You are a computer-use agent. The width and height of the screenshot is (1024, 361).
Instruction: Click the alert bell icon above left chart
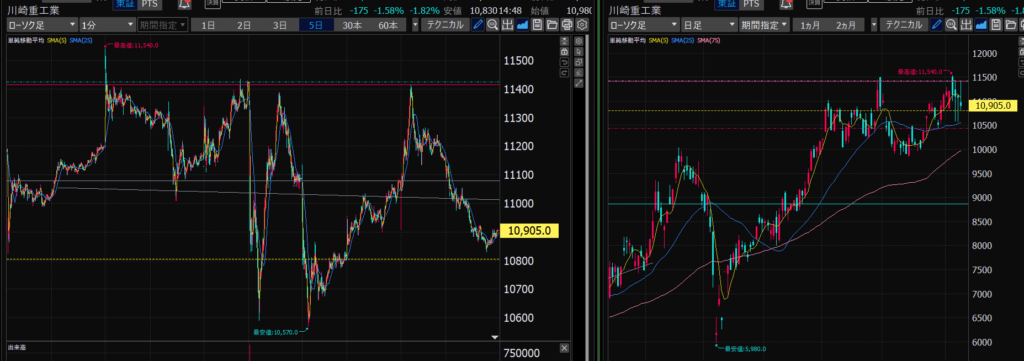pyautogui.click(x=185, y=4)
